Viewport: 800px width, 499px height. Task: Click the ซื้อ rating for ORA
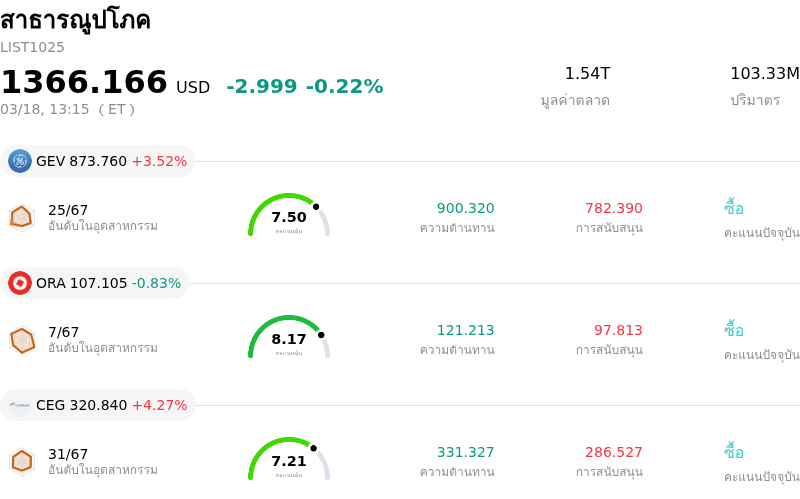734,330
